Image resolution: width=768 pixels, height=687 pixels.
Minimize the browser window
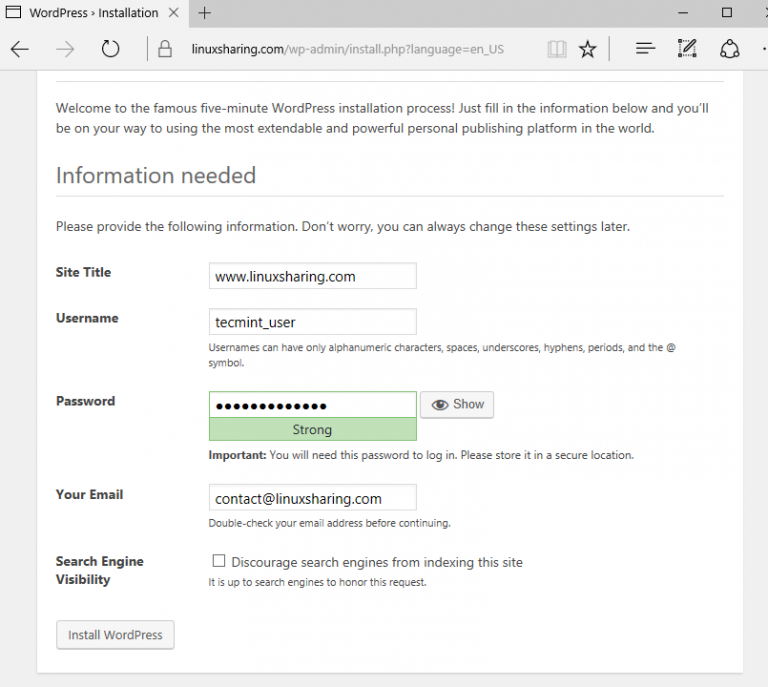[683, 13]
